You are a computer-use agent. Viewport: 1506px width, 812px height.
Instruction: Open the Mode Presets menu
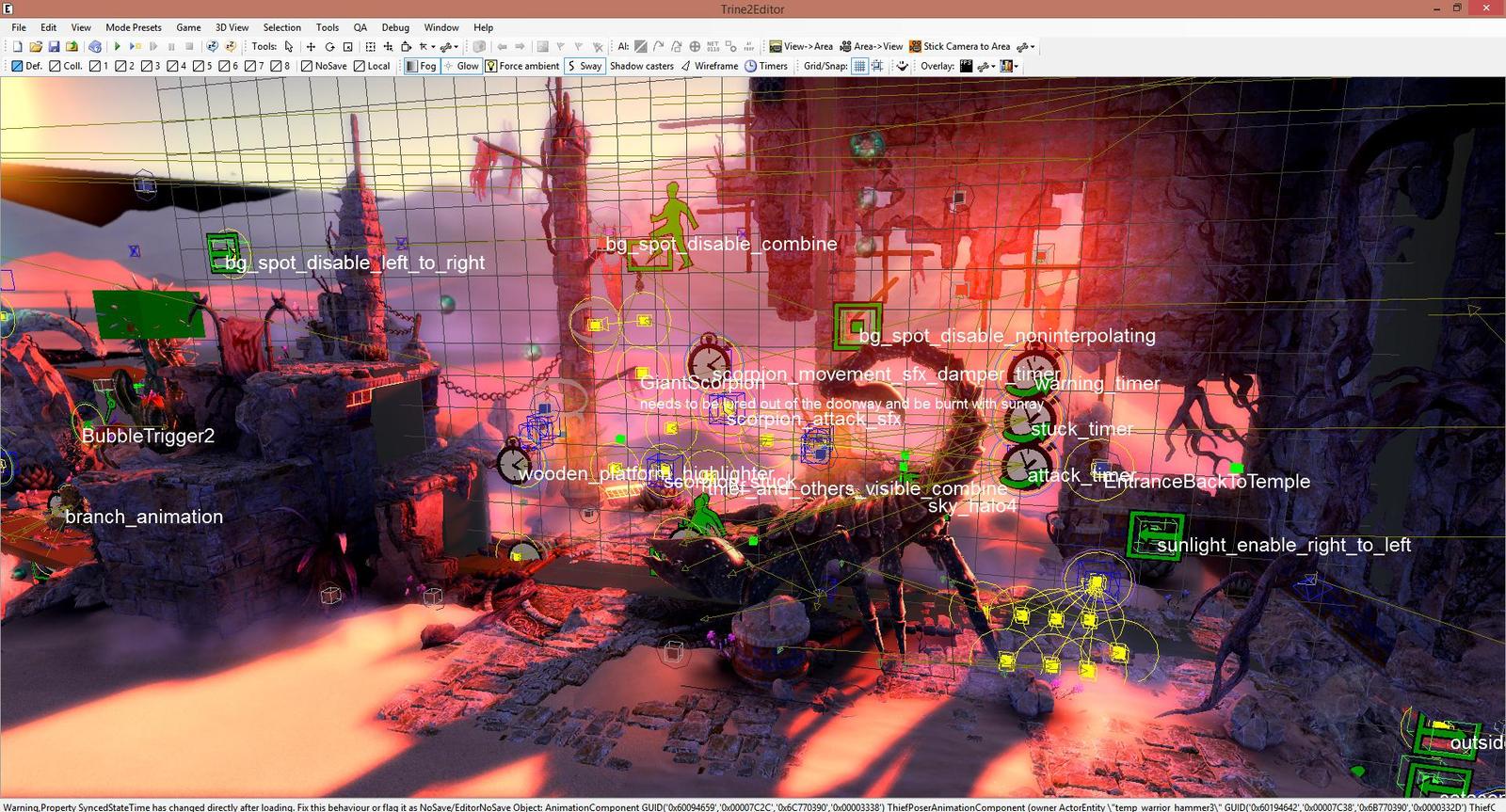(x=133, y=27)
